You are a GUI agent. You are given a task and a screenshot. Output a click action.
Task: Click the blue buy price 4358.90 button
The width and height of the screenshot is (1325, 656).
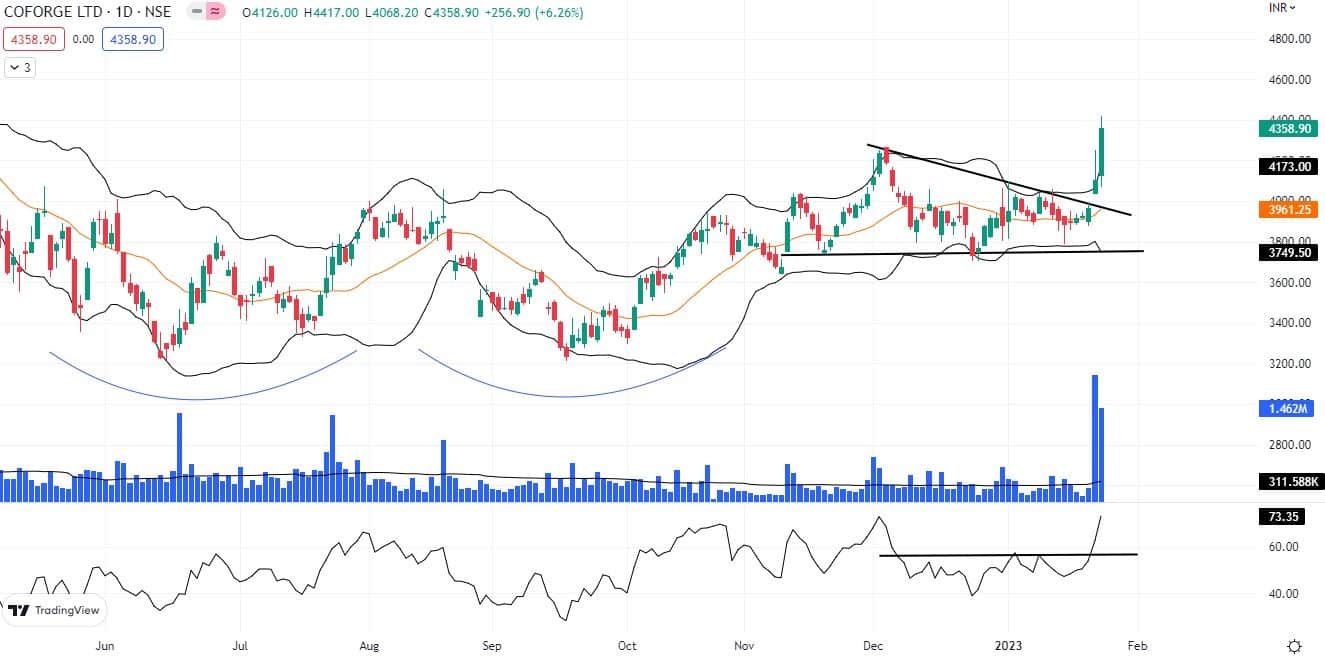[132, 40]
